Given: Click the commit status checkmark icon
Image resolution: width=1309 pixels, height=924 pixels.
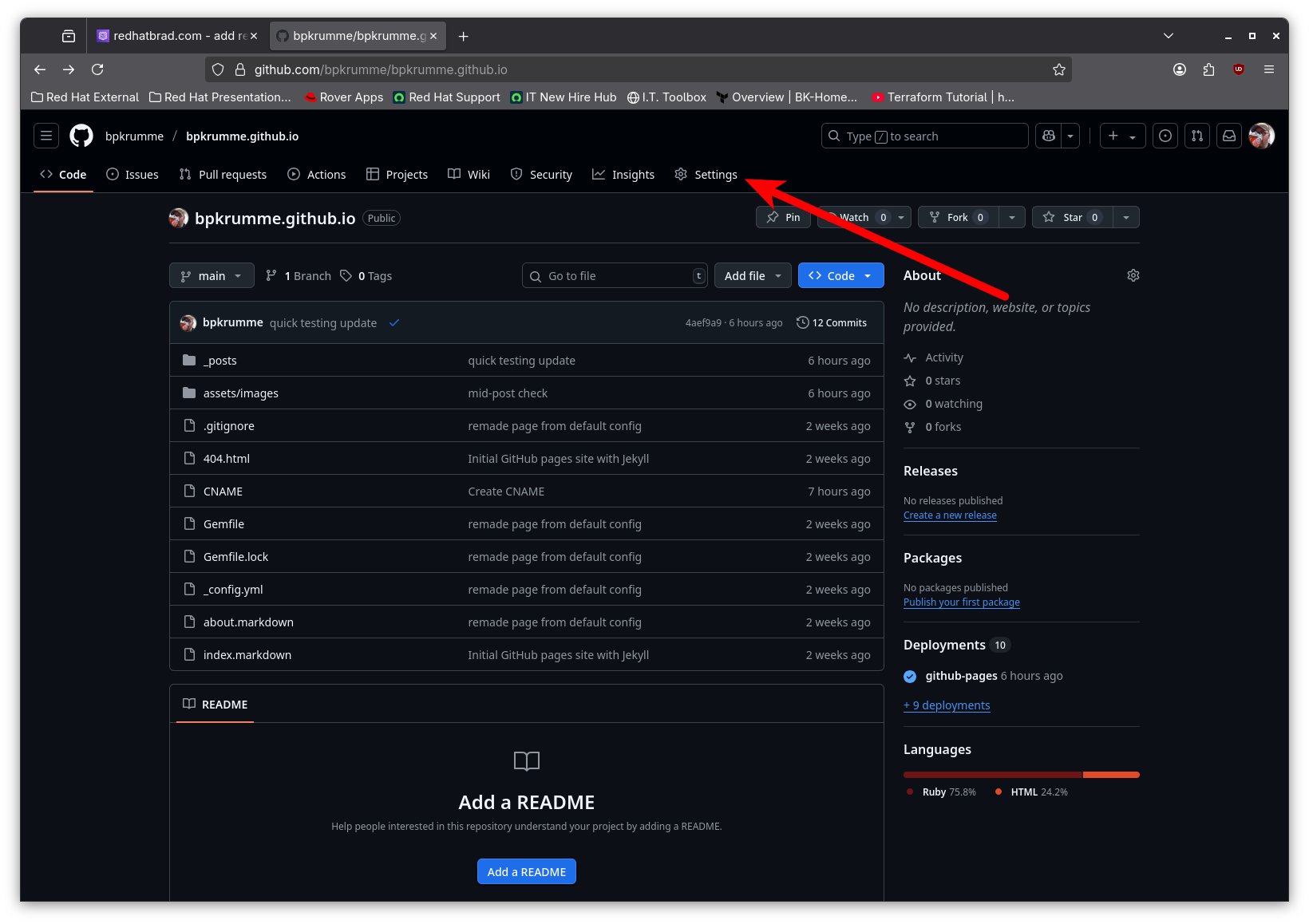Looking at the screenshot, I should tap(394, 323).
